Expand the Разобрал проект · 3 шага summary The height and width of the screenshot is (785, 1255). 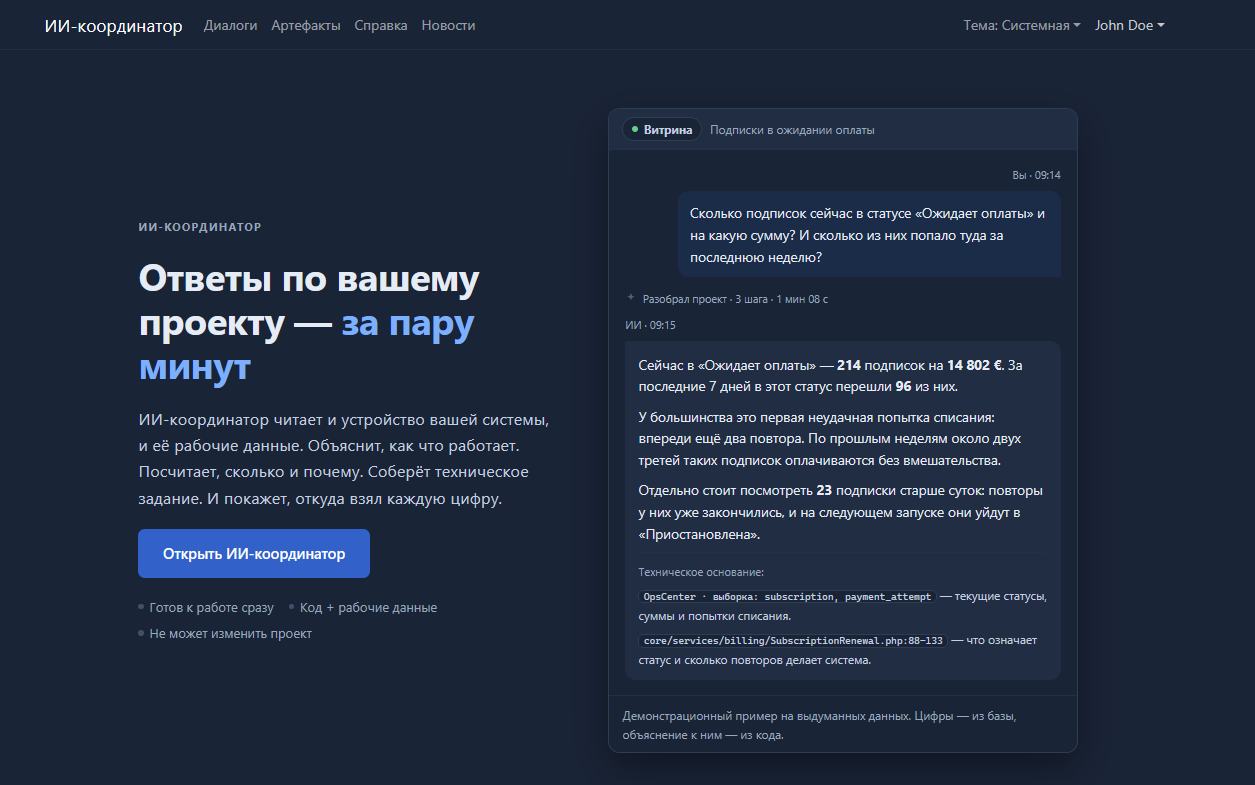(735, 299)
